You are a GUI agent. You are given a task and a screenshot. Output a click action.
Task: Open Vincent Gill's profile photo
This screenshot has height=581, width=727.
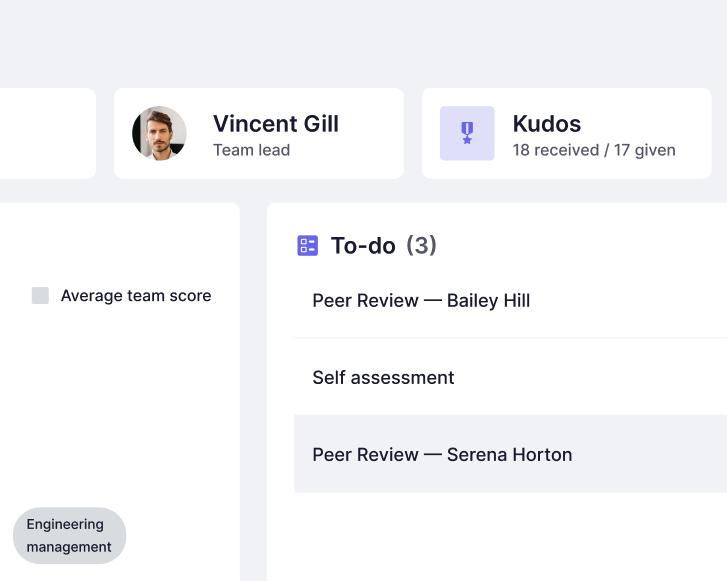point(159,133)
